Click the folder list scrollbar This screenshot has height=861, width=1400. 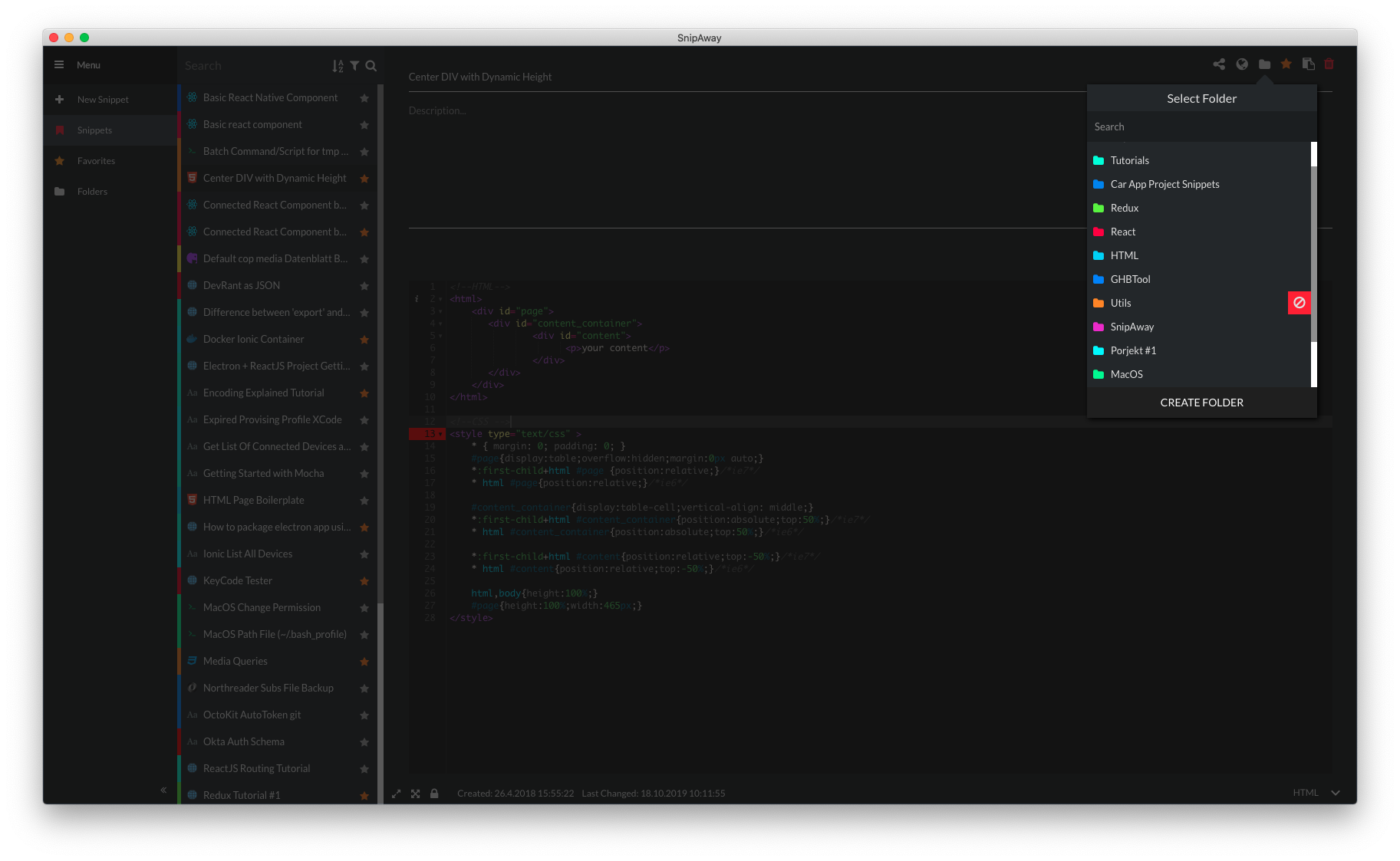point(1313,254)
